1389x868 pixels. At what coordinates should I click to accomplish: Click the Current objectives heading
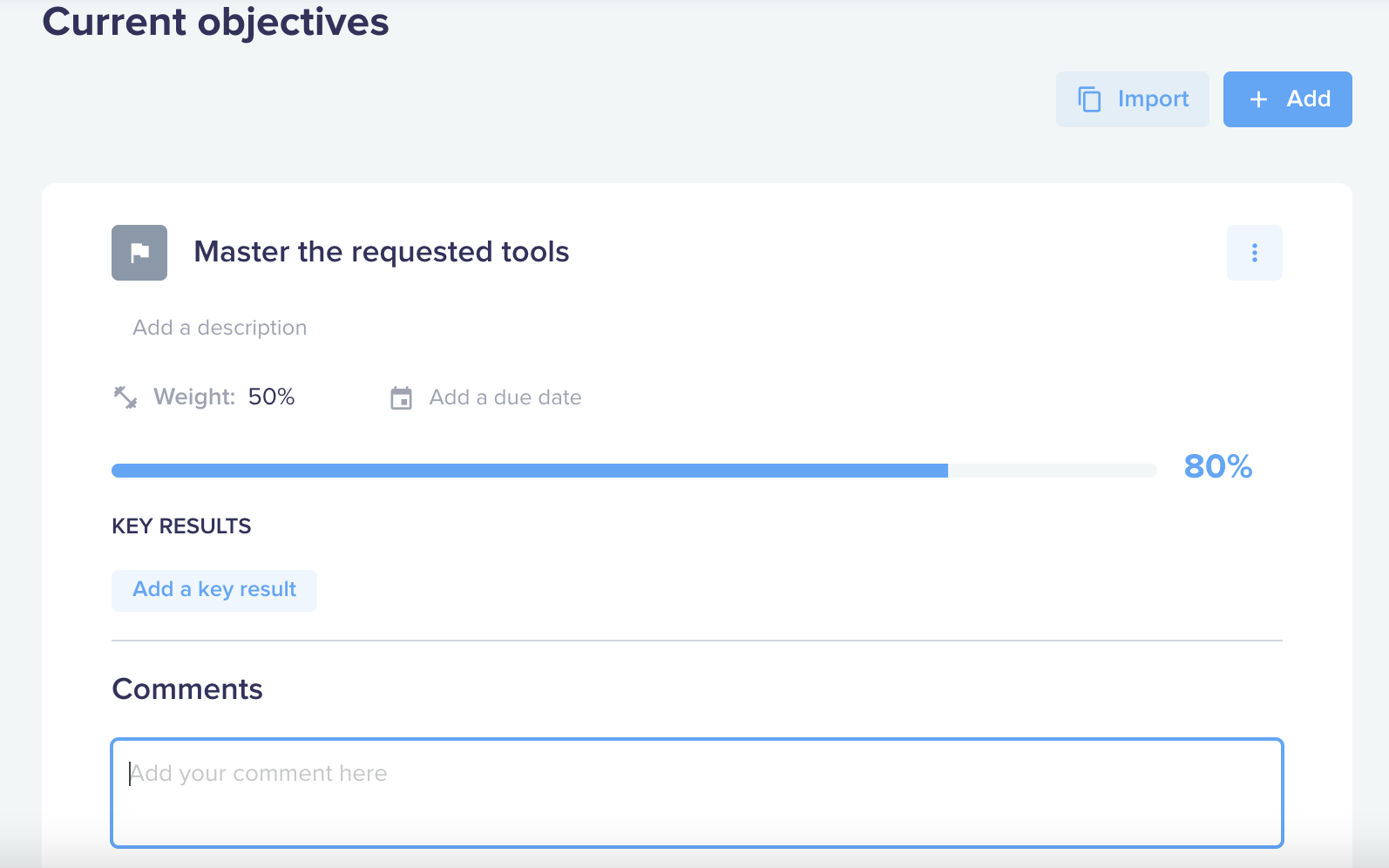[215, 22]
